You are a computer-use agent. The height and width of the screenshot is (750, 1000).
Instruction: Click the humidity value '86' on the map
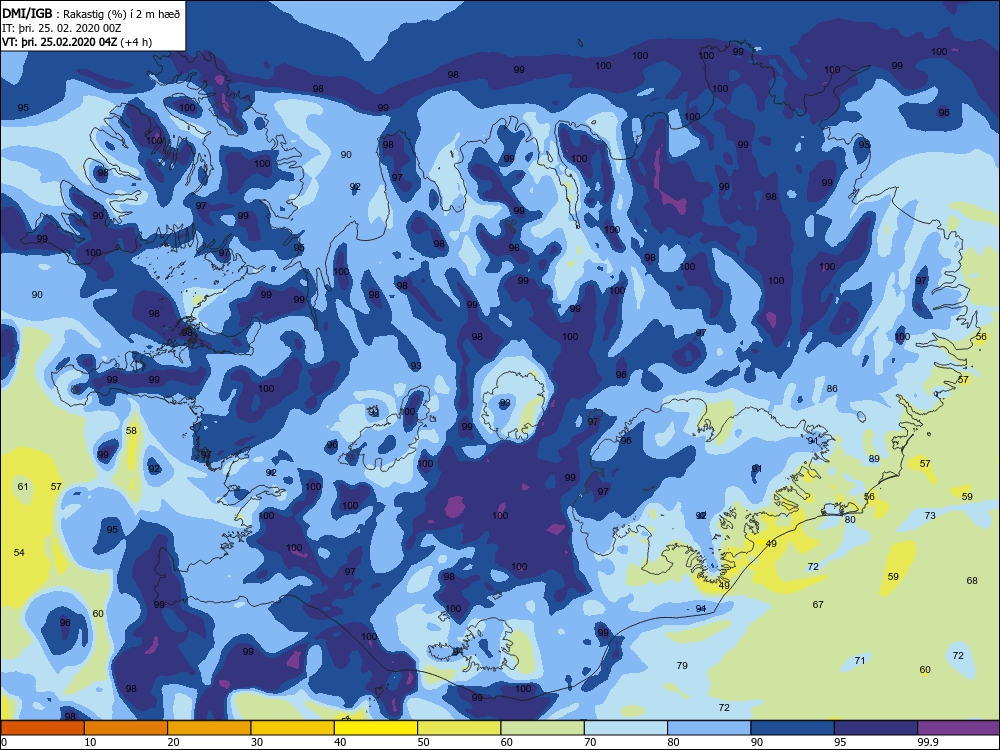coord(832,388)
